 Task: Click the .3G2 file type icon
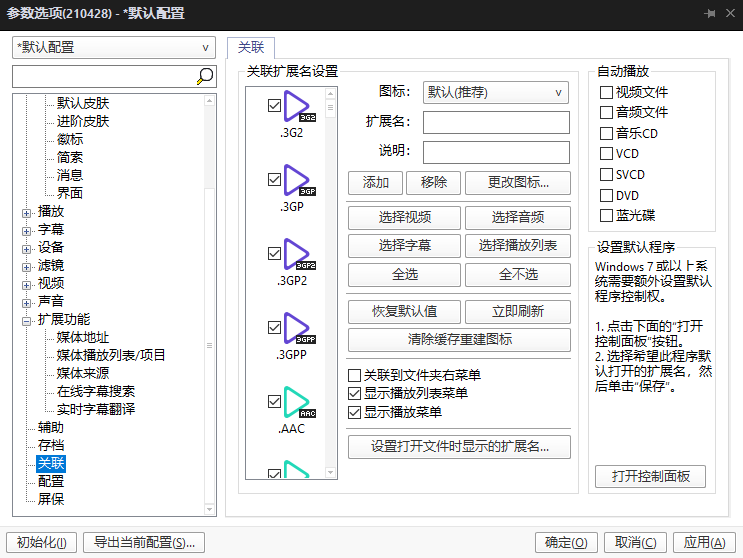298,107
